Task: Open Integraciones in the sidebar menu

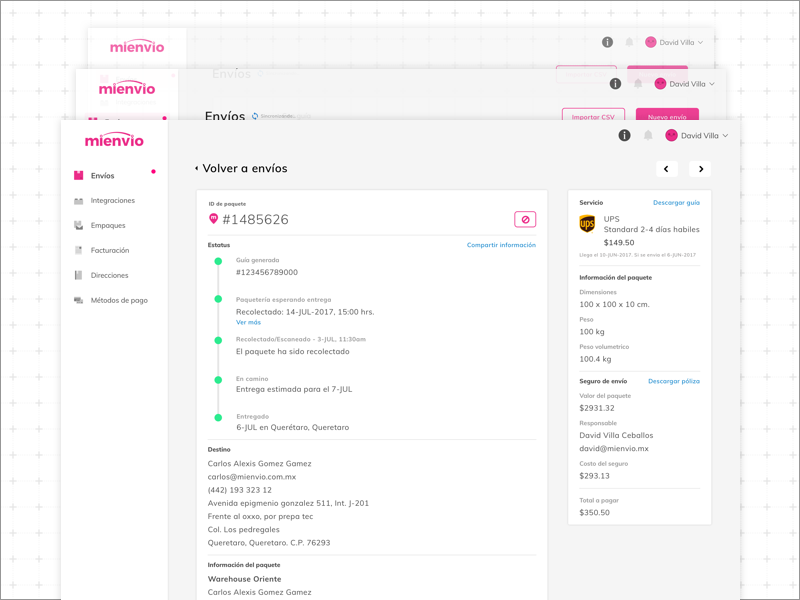Action: 112,200
